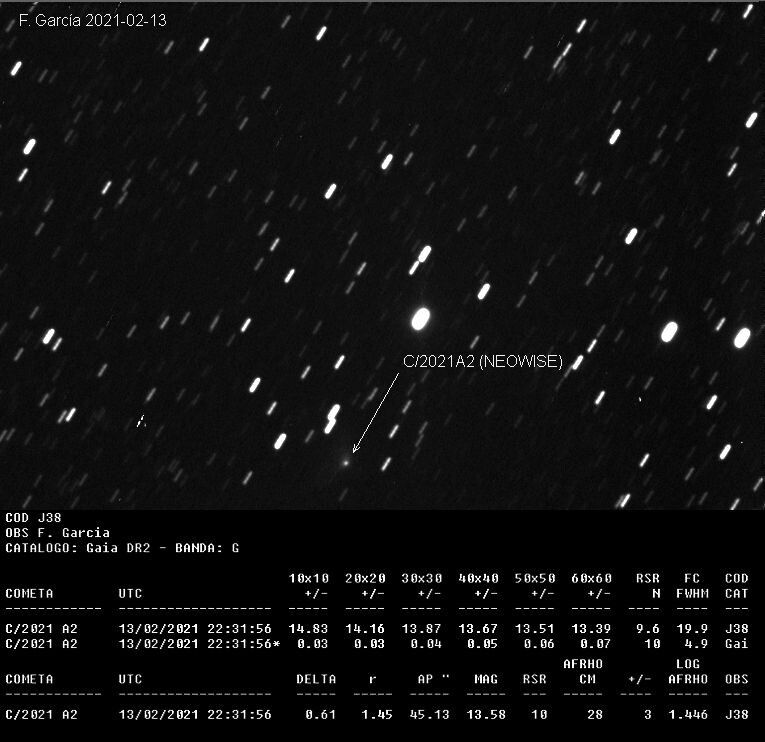Click the '60x60' column header
The height and width of the screenshot is (742, 765).
pyautogui.click(x=592, y=579)
